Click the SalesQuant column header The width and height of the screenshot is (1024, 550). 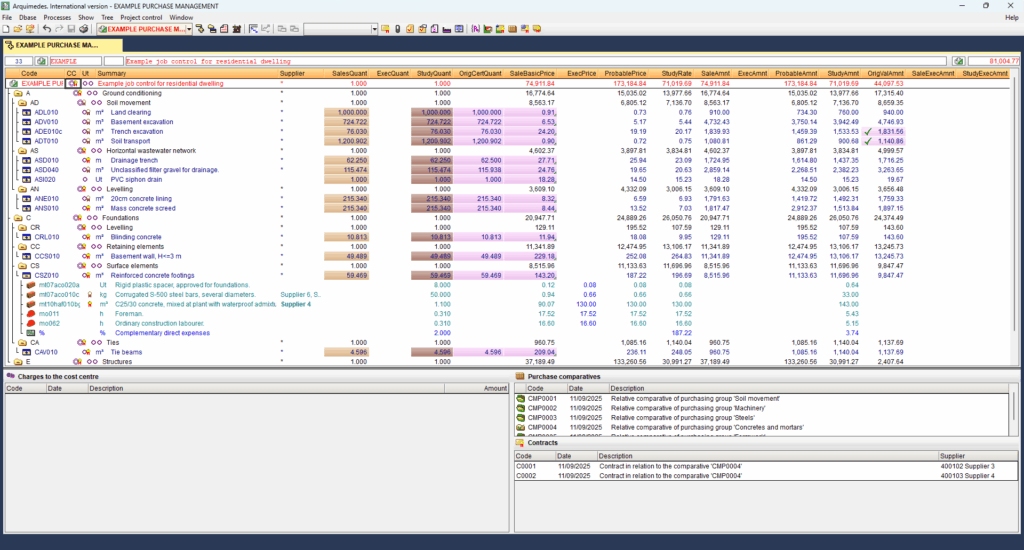point(349,73)
